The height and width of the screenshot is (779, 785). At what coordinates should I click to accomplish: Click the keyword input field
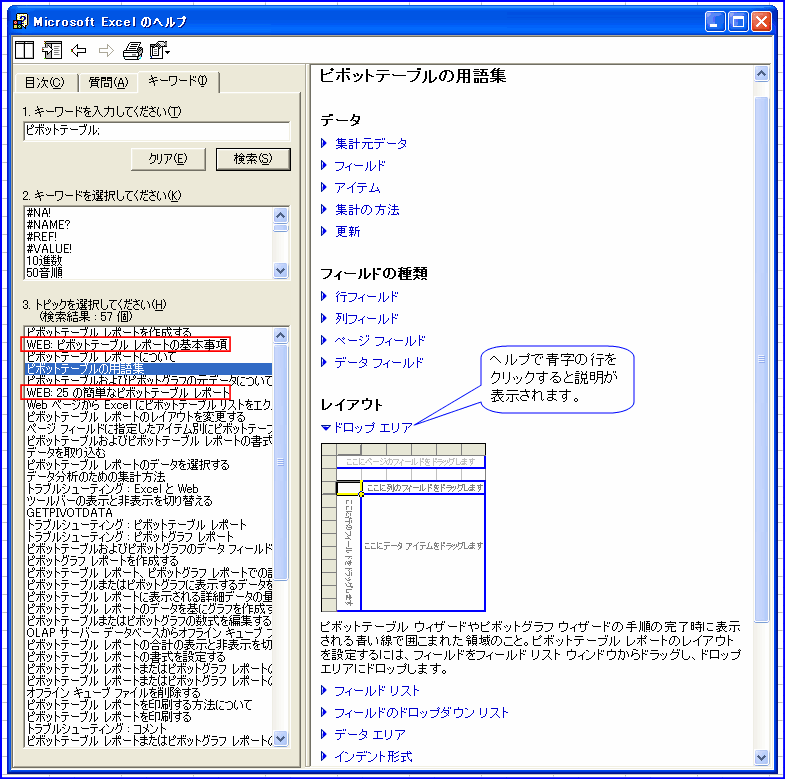point(157,131)
